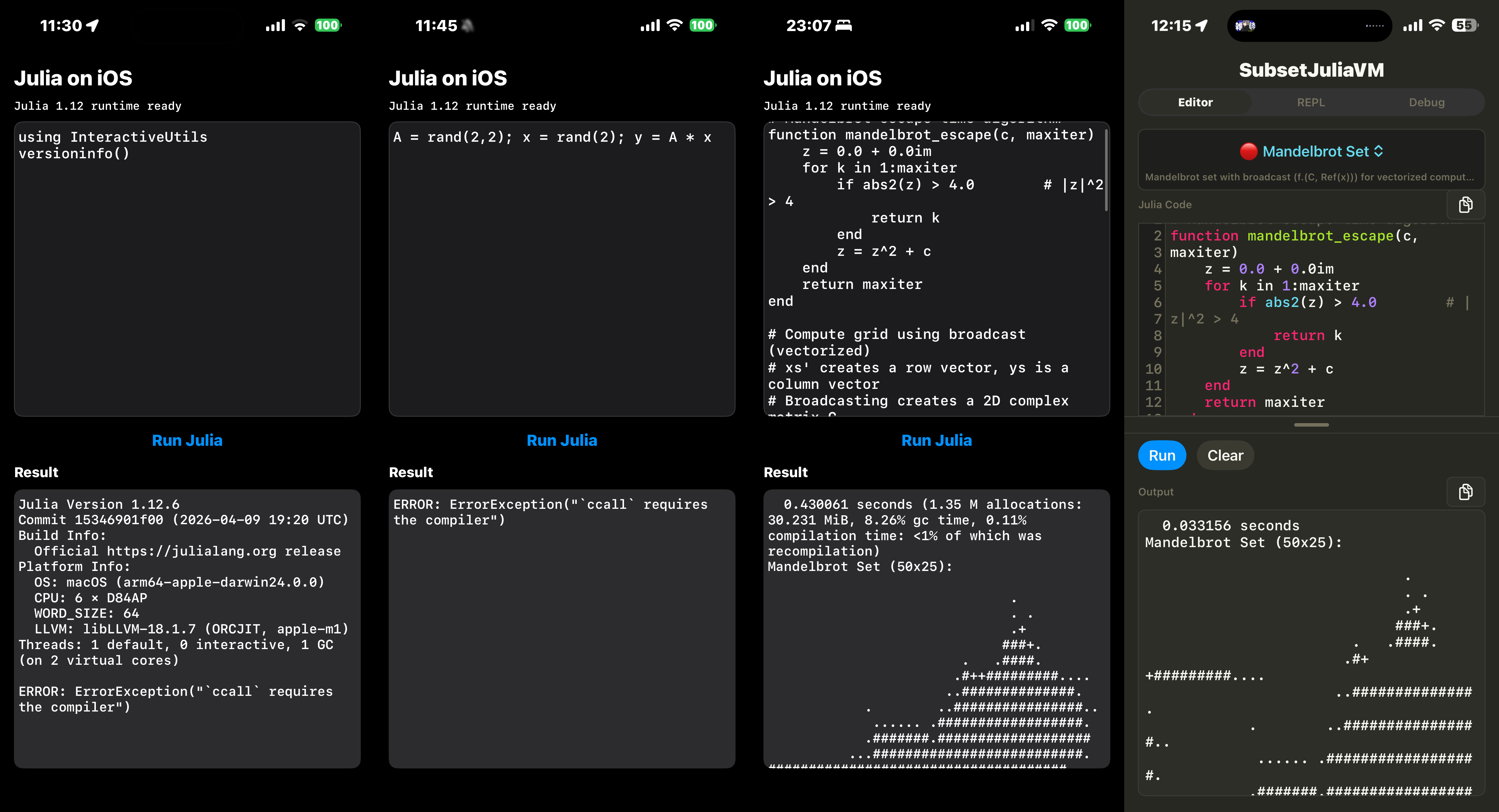This screenshot has width=1499, height=812.
Task: Click line 10 "z = z^2 + c" in SubsetJuliaVM
Action: pos(1286,369)
